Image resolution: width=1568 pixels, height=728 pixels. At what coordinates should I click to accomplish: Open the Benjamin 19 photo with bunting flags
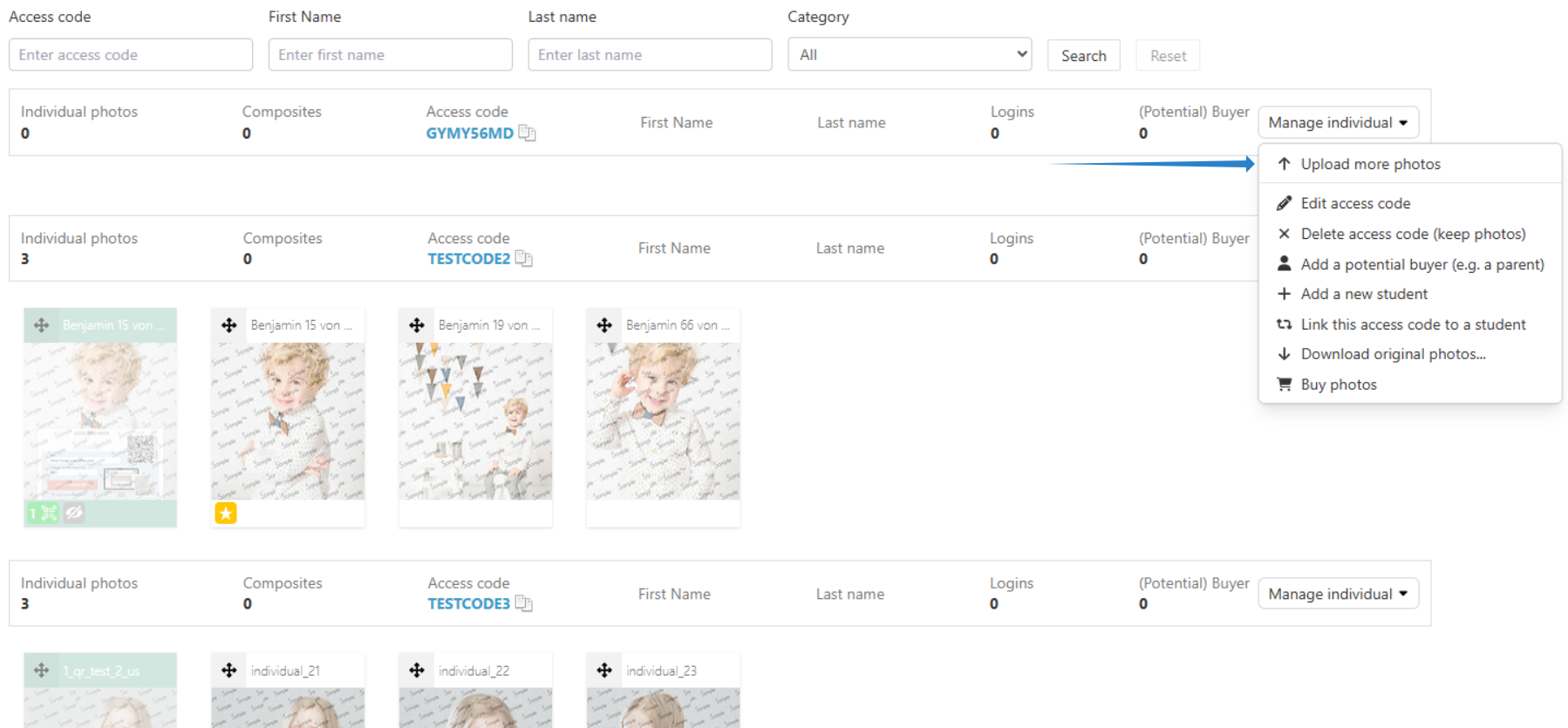[475, 420]
